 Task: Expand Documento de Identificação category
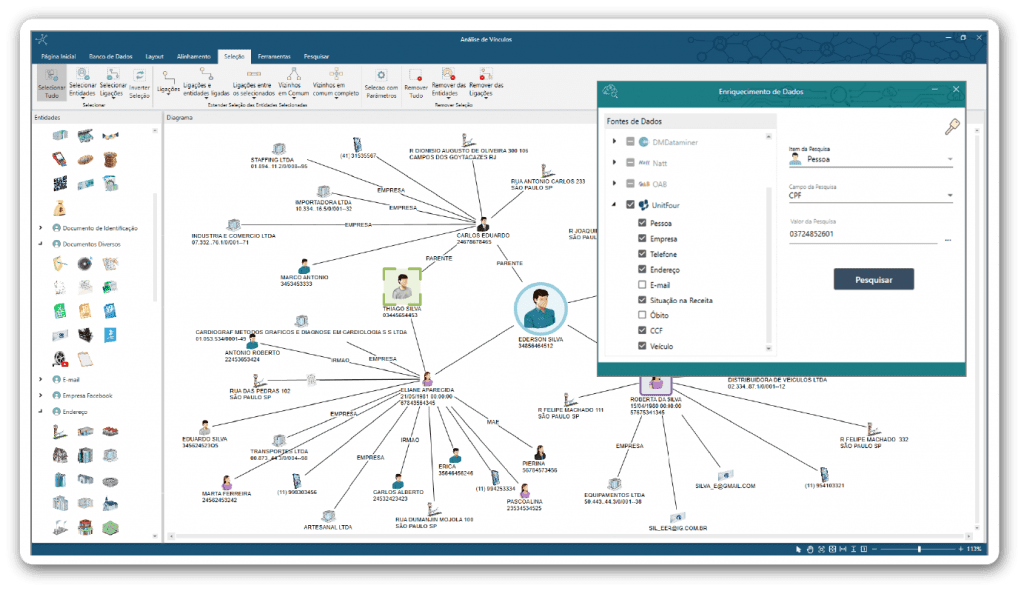tap(40, 228)
